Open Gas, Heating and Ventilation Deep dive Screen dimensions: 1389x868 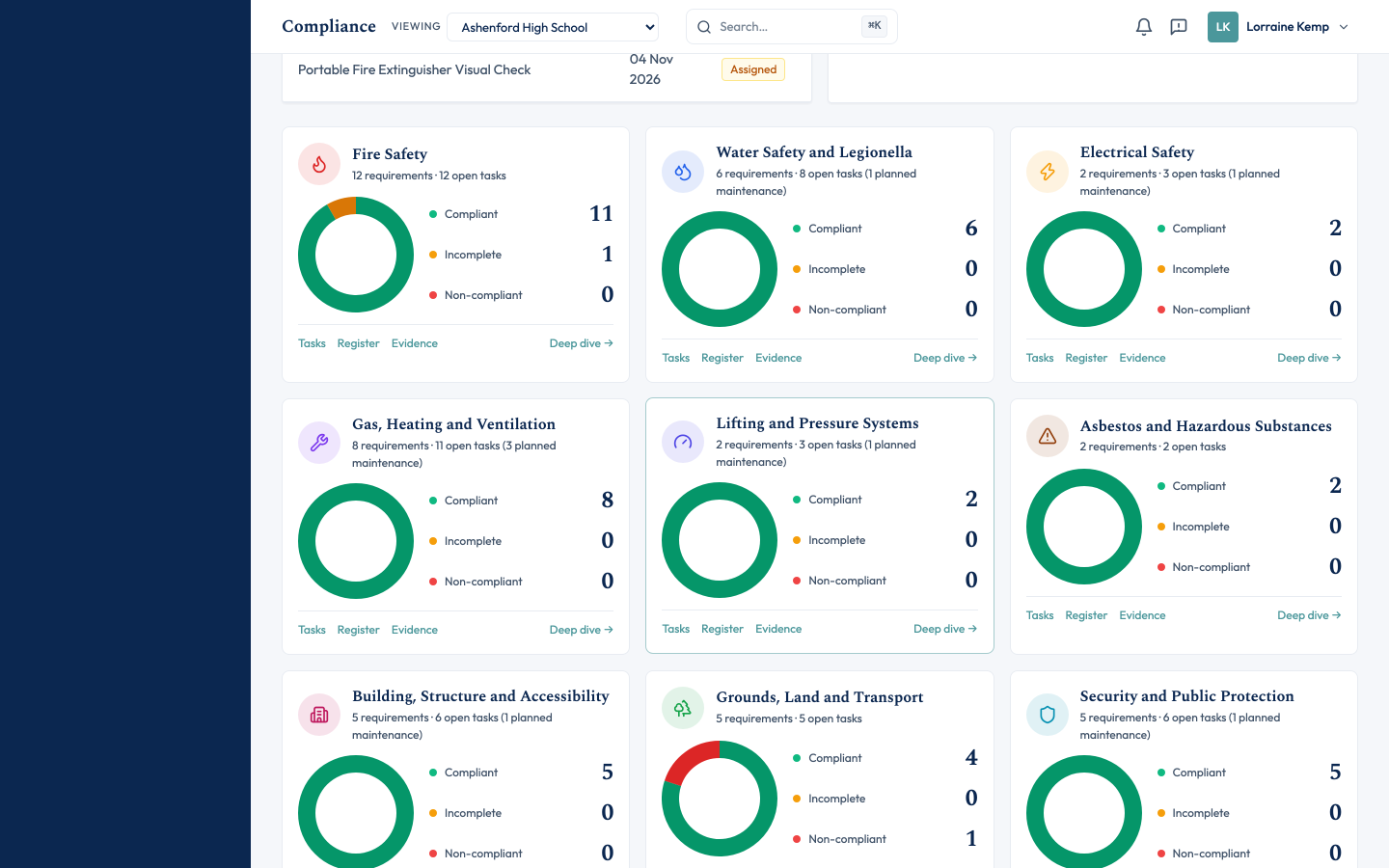(582, 630)
